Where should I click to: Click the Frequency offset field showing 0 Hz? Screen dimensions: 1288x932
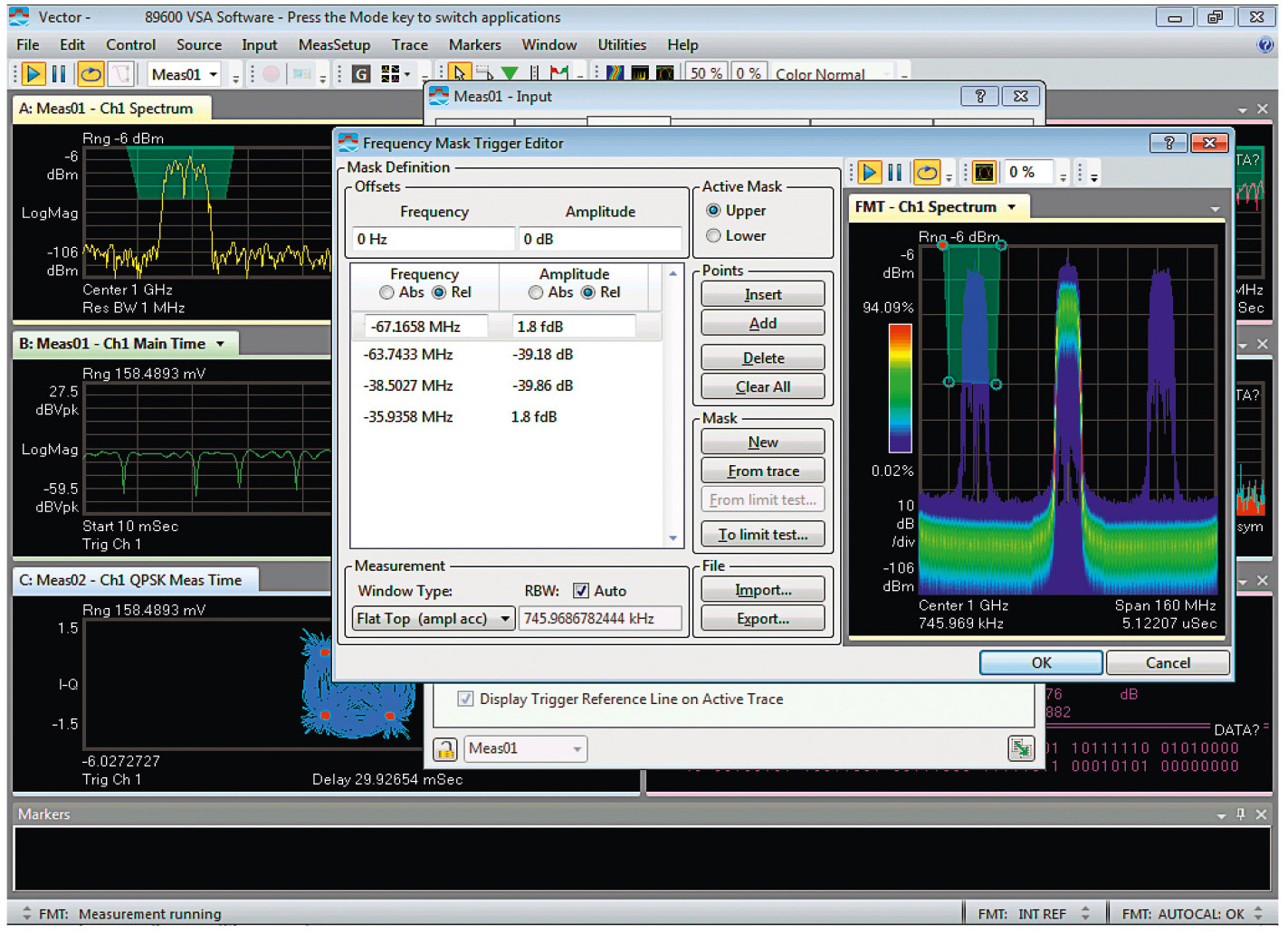click(433, 239)
